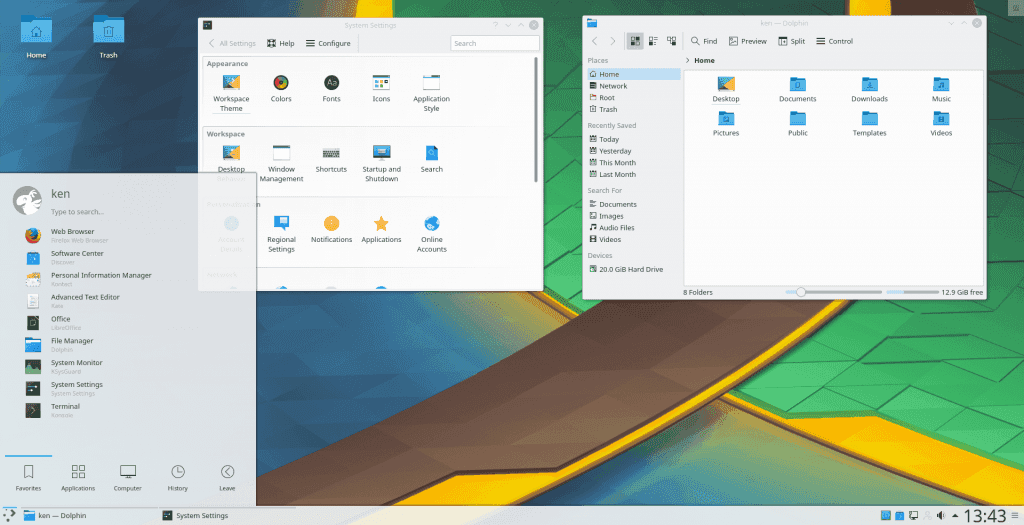Open the Templates folder in Dolphin

click(x=869, y=123)
